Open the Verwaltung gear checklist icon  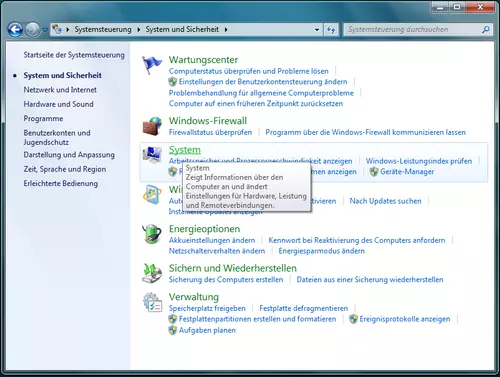(152, 302)
